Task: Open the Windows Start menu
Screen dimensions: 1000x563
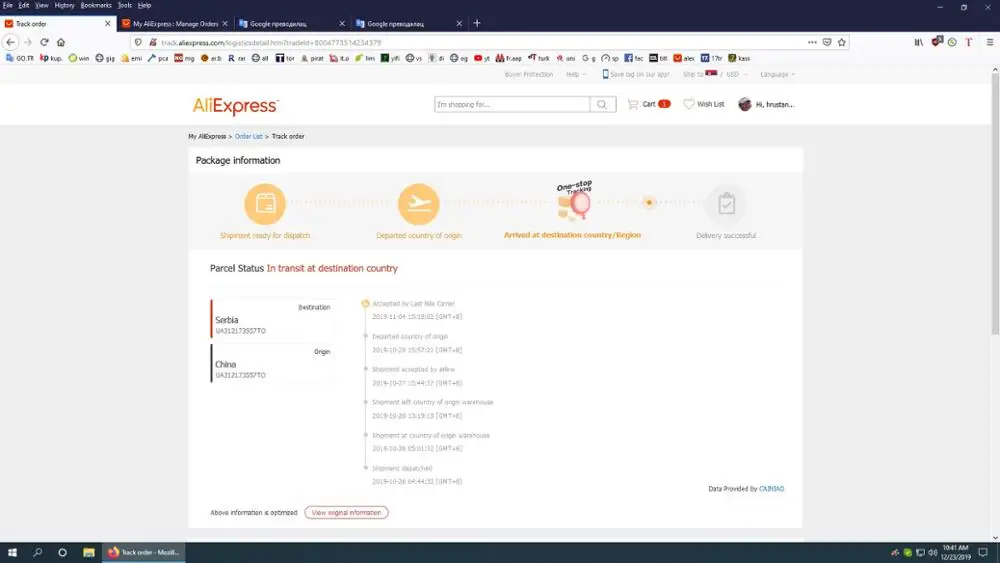Action: pos(12,552)
